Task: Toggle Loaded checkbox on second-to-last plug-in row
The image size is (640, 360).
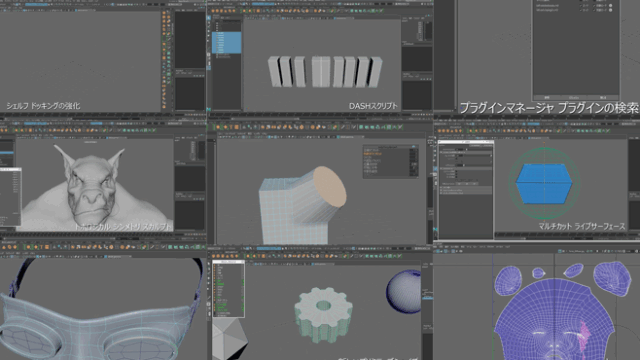Action: 581,6
